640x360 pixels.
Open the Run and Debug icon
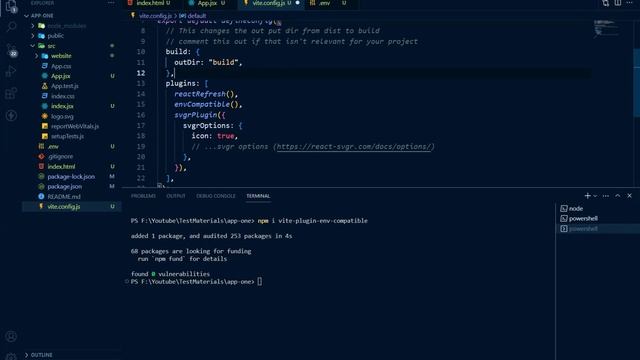tap(11, 71)
